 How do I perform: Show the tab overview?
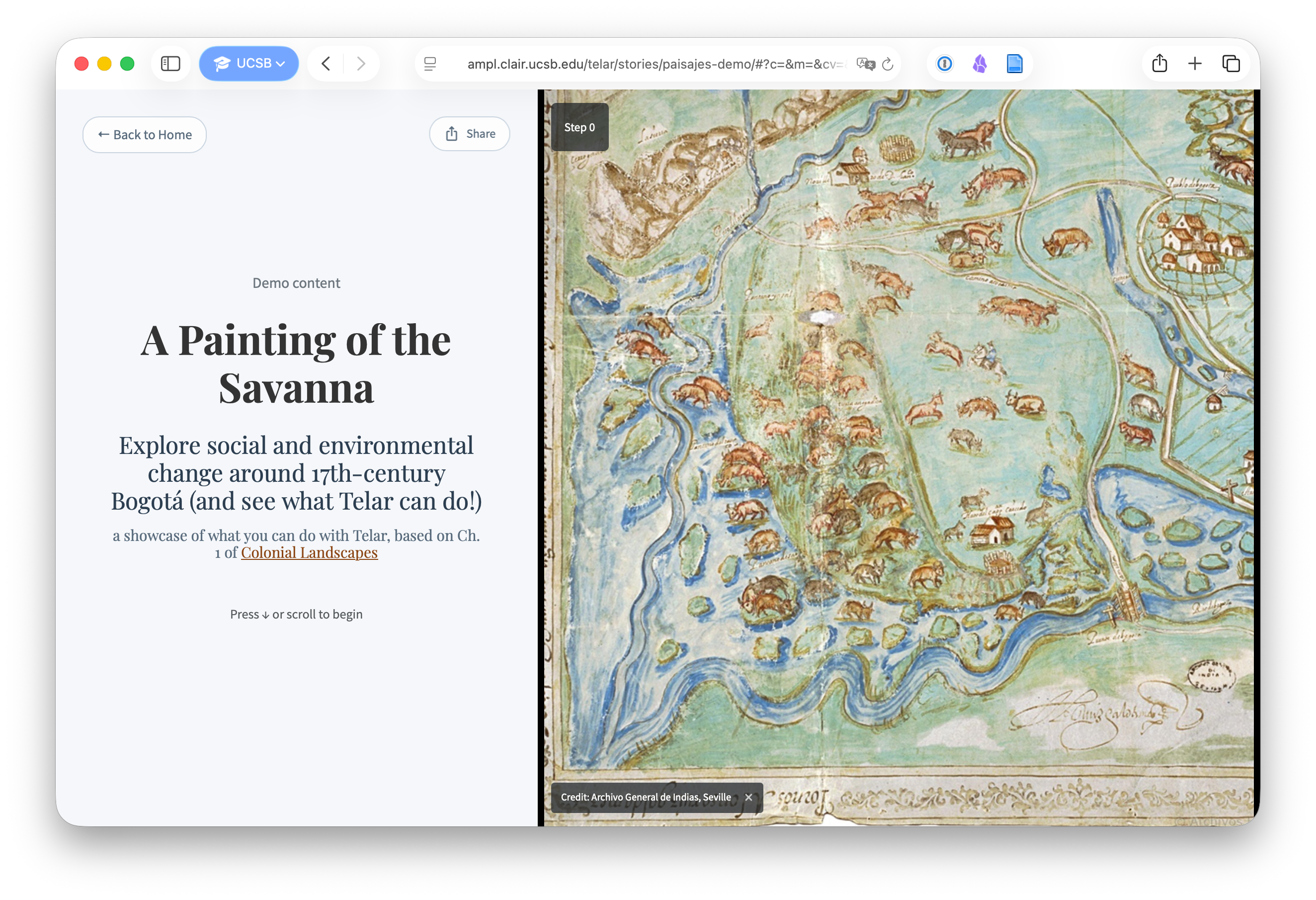[x=1231, y=64]
